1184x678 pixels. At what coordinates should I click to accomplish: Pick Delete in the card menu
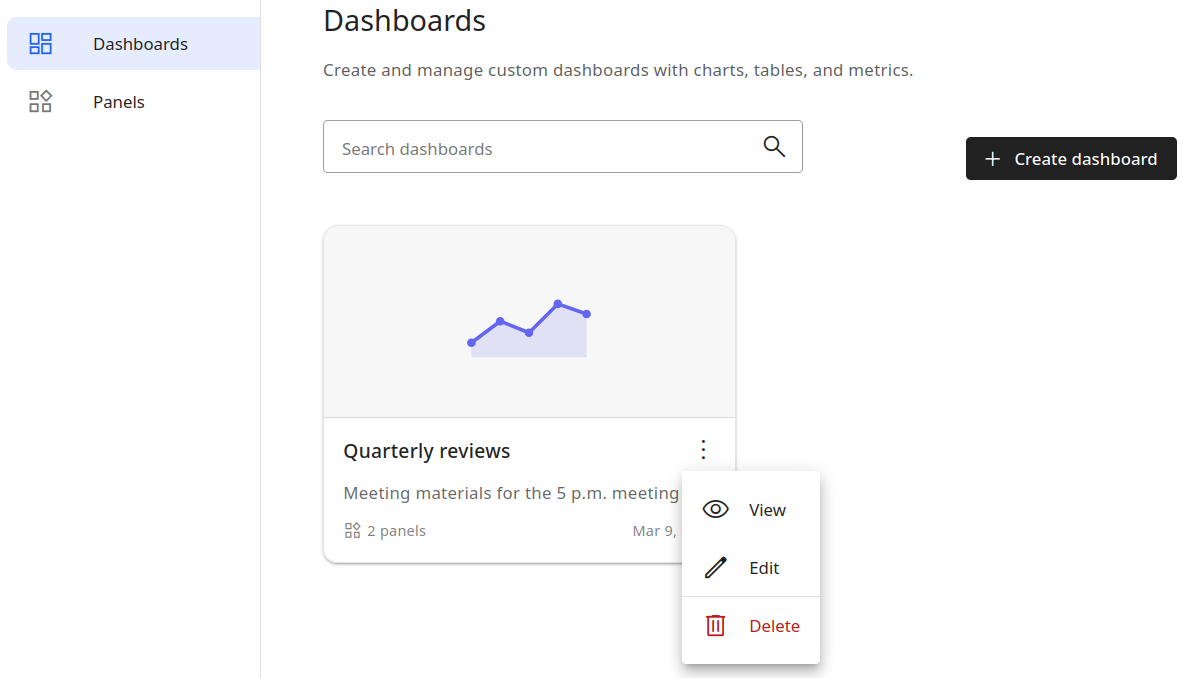point(774,626)
